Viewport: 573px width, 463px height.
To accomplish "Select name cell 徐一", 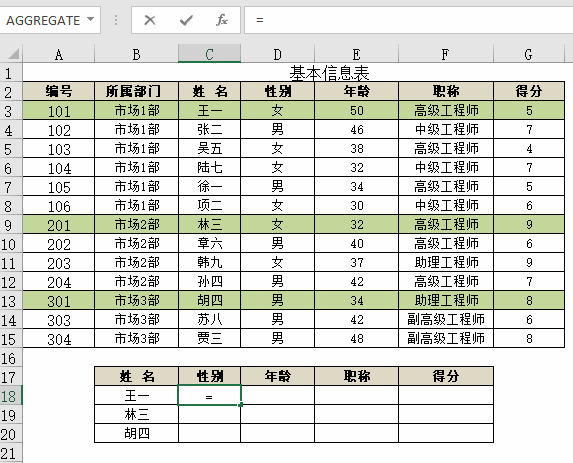I will click(x=209, y=186).
